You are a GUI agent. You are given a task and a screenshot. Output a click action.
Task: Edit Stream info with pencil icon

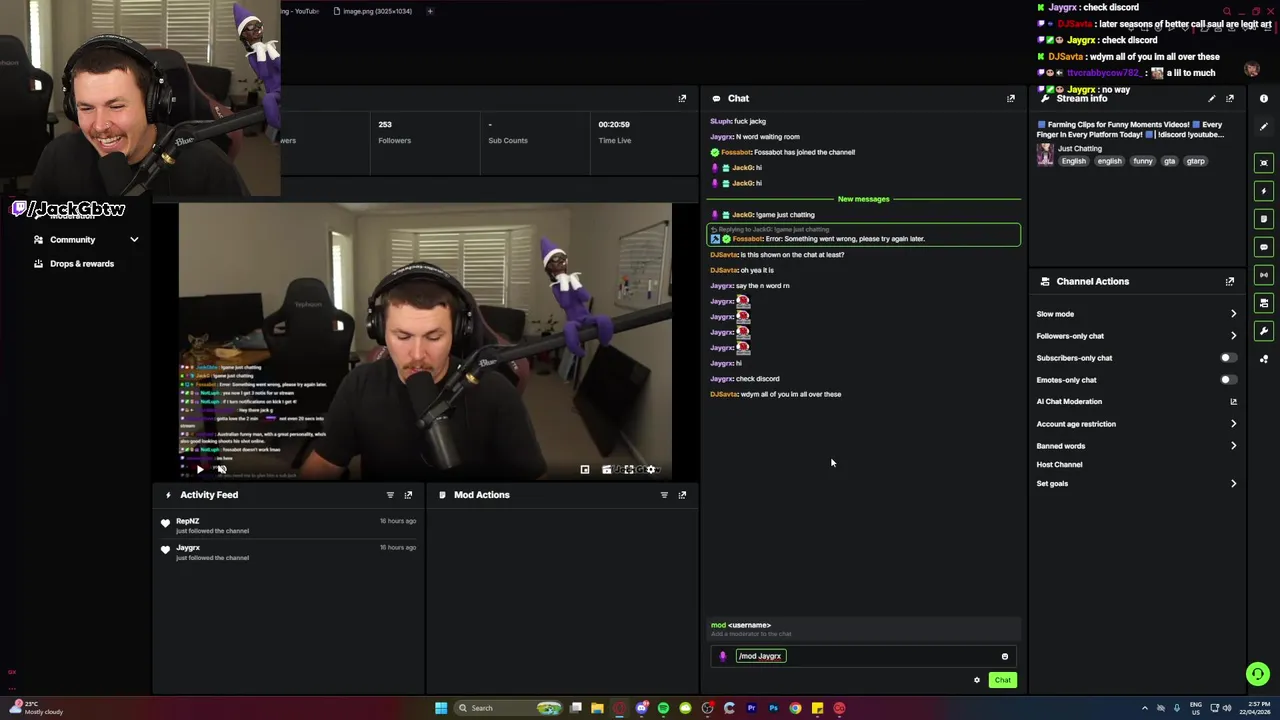click(x=1212, y=98)
